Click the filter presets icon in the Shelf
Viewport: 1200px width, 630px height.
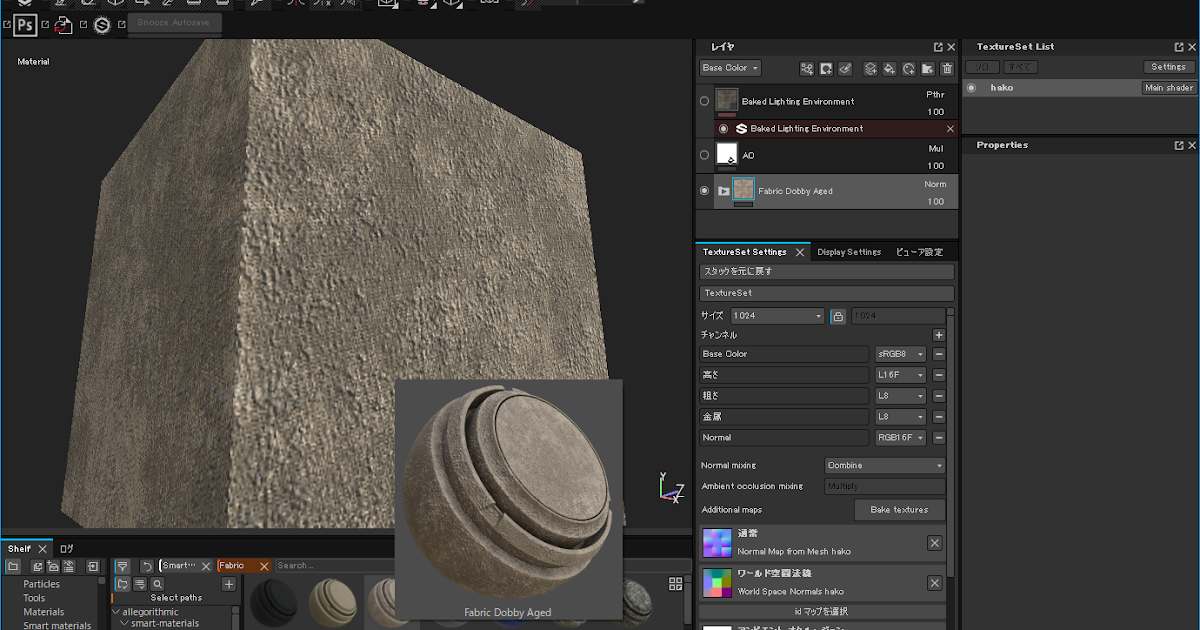(x=122, y=566)
